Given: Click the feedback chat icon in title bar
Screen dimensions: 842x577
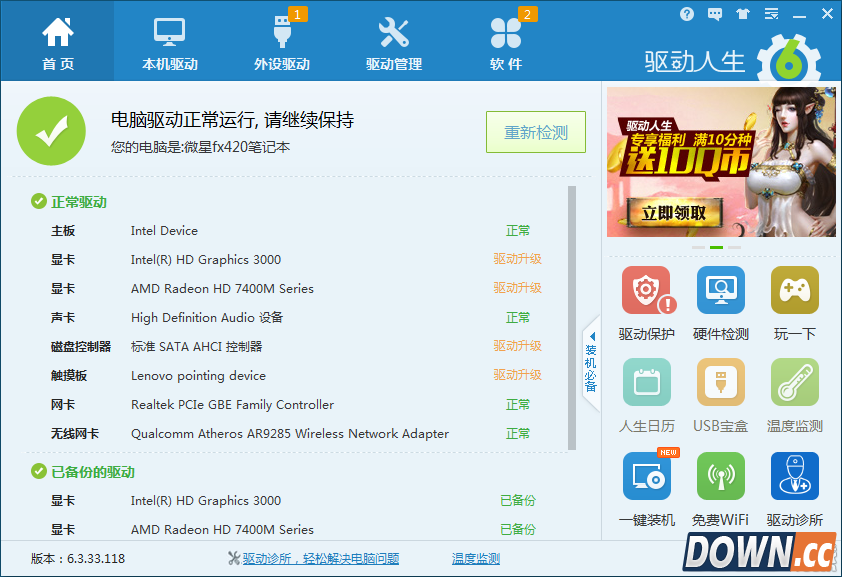Looking at the screenshot, I should point(713,14).
